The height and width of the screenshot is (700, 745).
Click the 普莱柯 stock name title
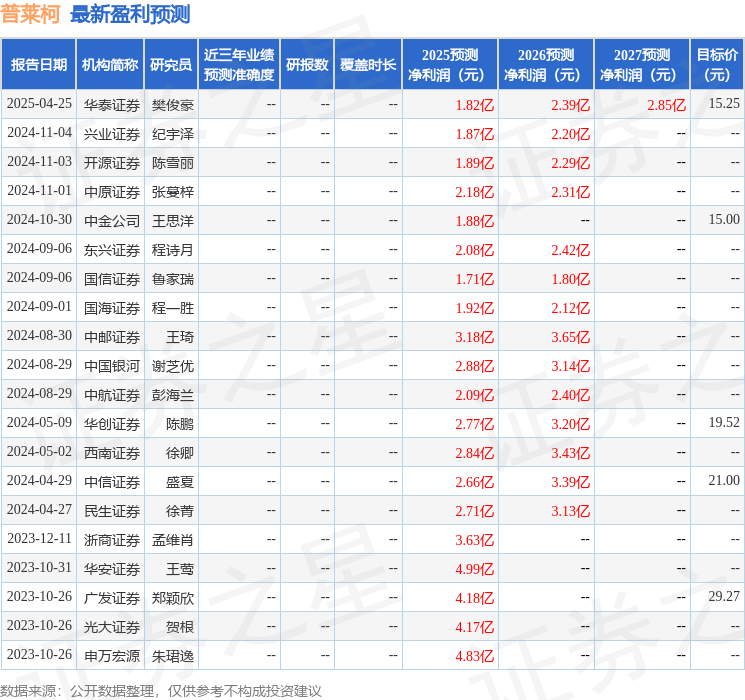pos(30,14)
